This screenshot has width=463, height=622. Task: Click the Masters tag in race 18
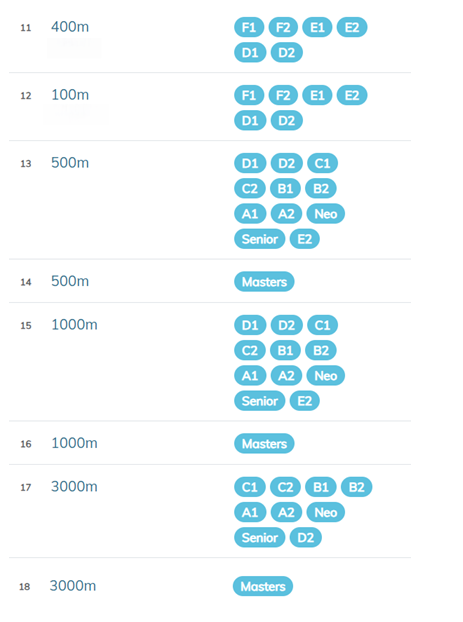click(x=263, y=586)
